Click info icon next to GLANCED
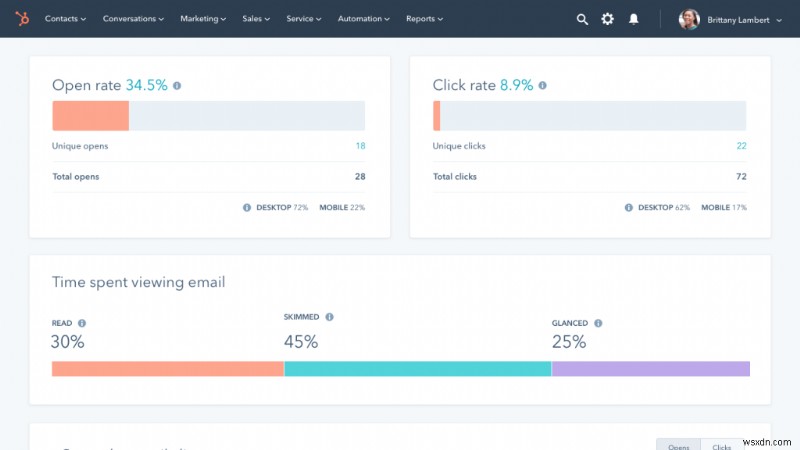 598,323
